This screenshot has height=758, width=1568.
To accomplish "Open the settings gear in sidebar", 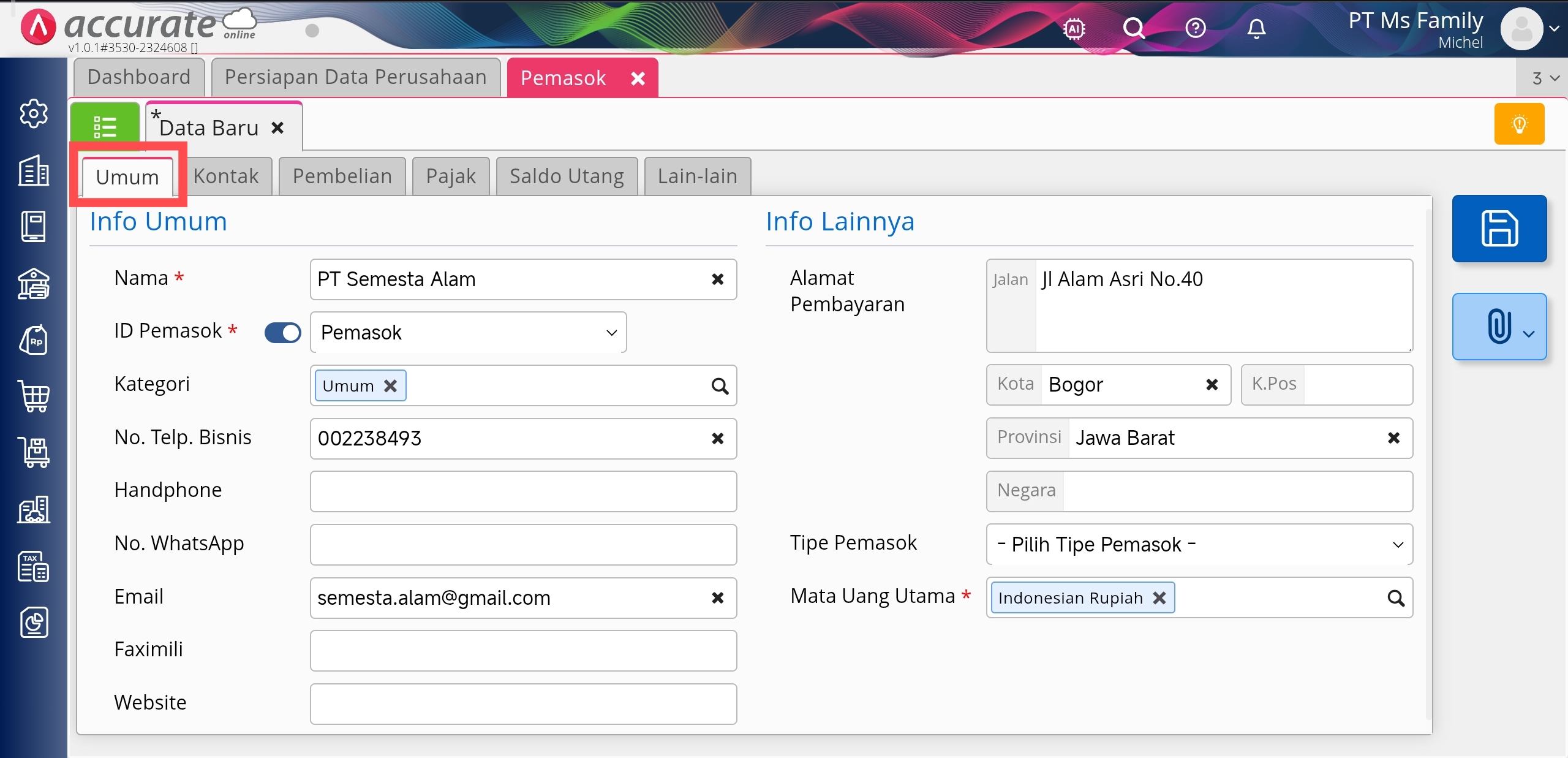I will pyautogui.click(x=34, y=113).
